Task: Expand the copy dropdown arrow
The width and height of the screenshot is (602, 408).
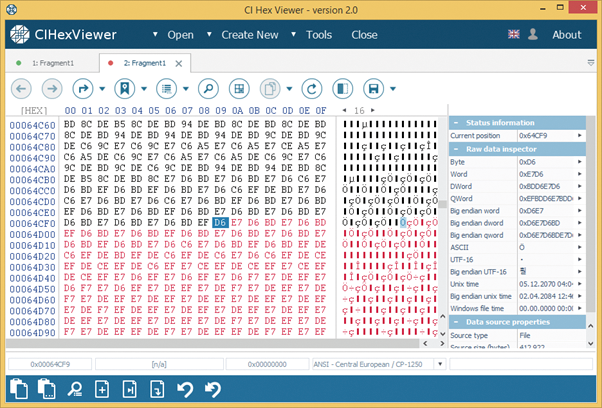Action: pyautogui.click(x=289, y=89)
